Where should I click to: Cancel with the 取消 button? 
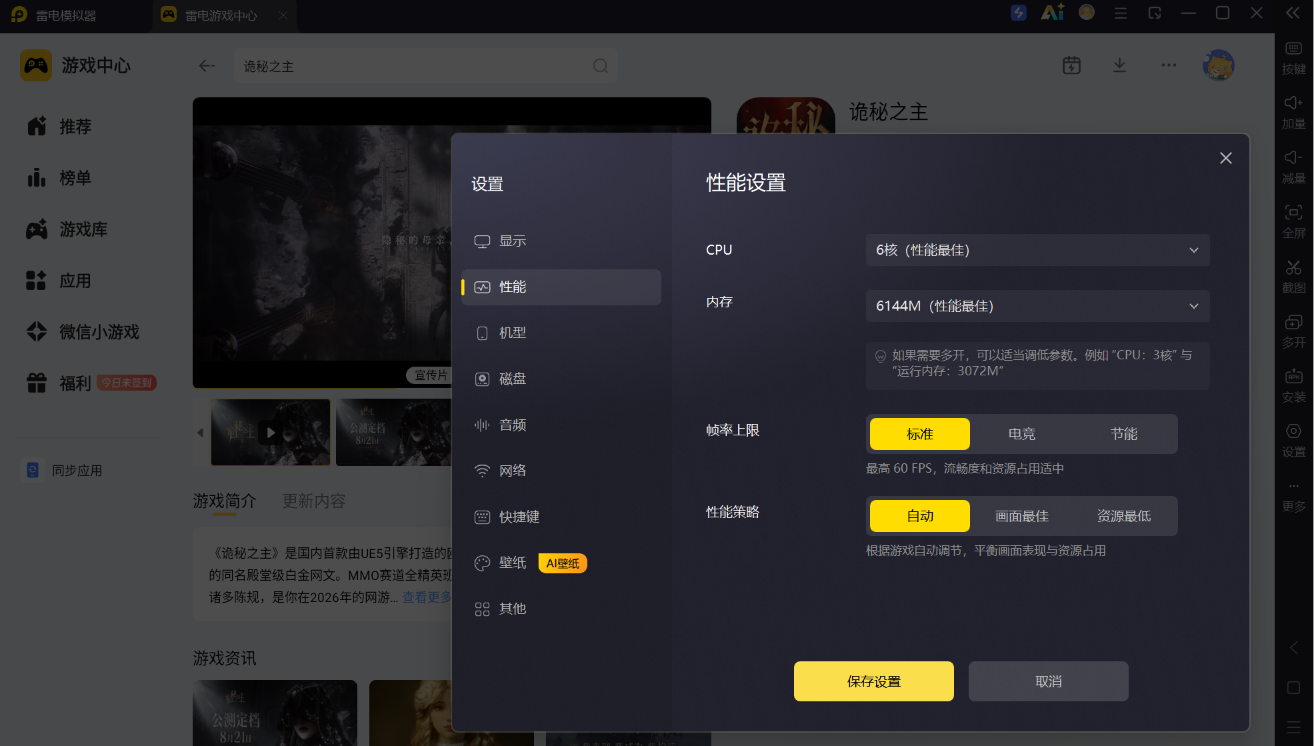click(x=1049, y=681)
